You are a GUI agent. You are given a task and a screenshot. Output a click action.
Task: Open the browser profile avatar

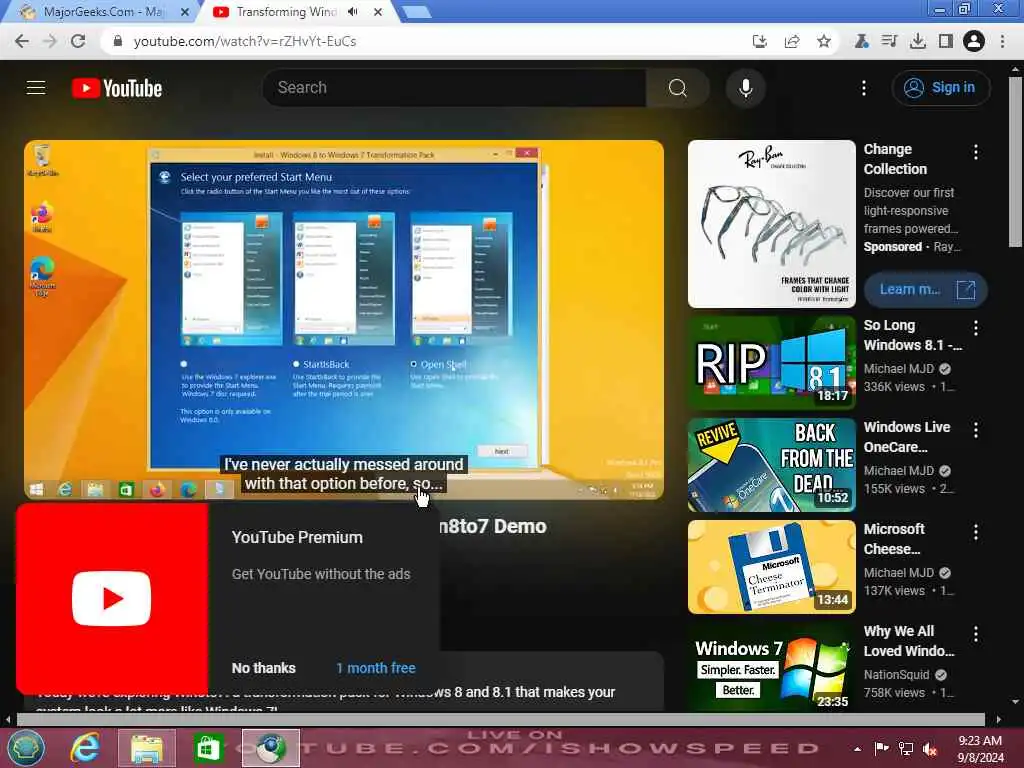click(974, 41)
